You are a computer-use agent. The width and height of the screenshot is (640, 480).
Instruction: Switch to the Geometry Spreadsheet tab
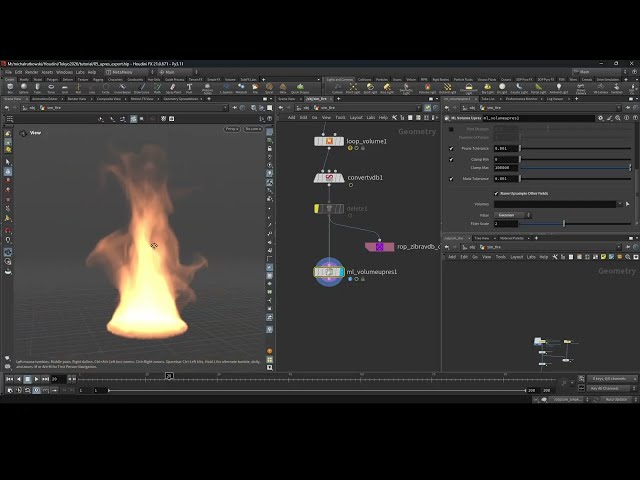[181, 99]
